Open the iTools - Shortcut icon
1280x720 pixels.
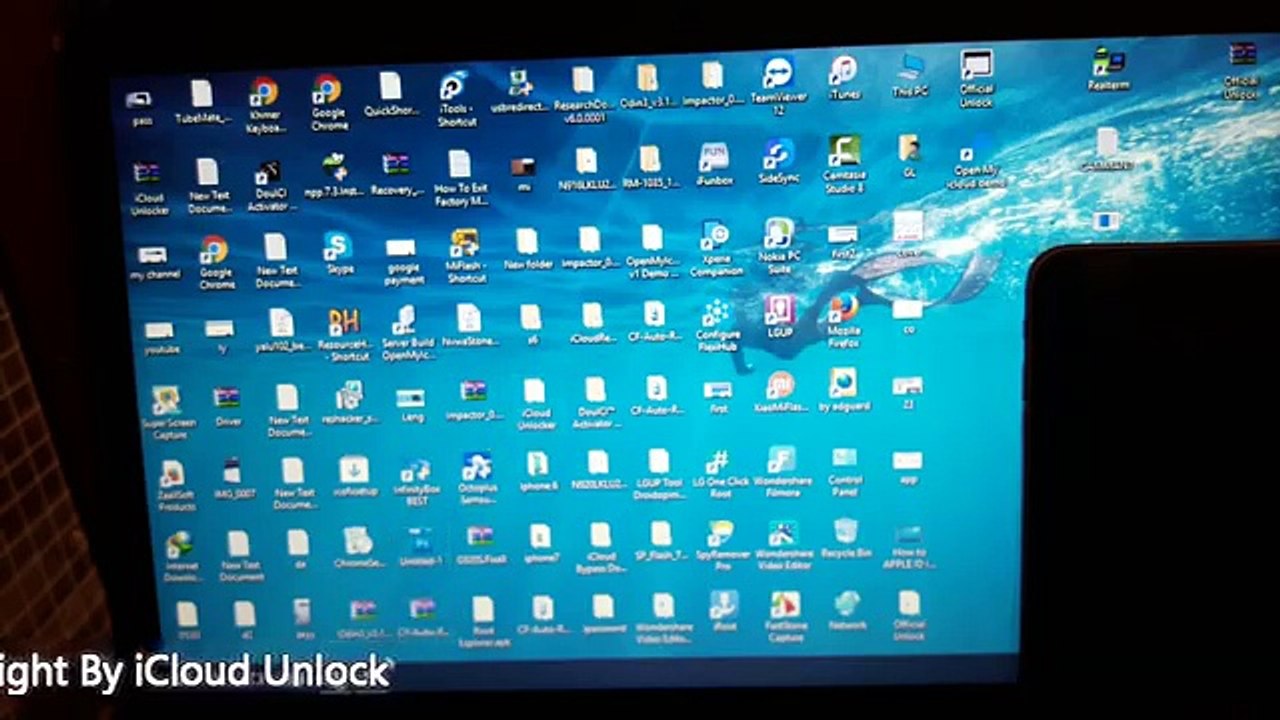[x=455, y=98]
